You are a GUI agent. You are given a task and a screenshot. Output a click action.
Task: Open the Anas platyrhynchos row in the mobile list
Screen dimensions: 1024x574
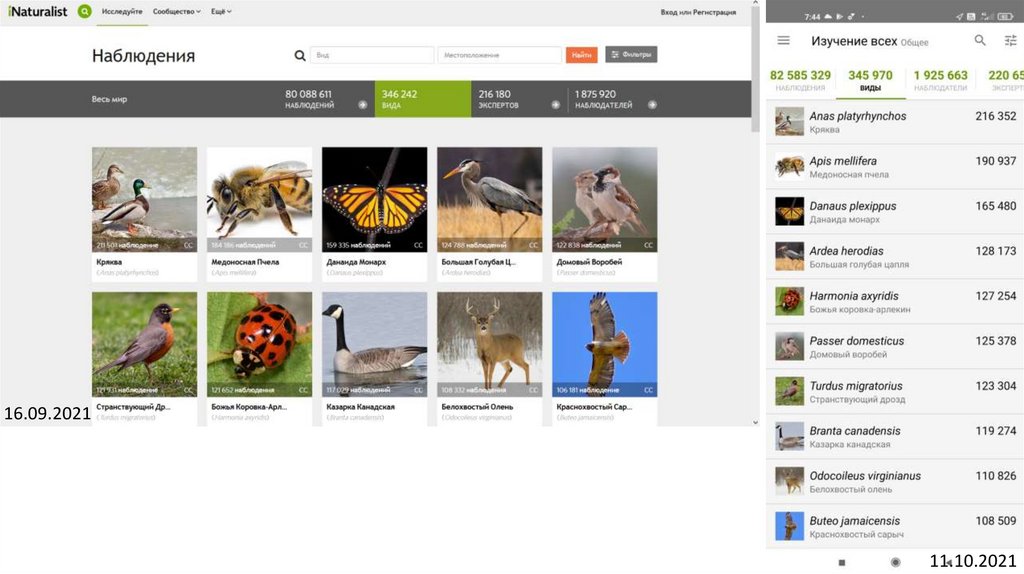pyautogui.click(x=895, y=122)
